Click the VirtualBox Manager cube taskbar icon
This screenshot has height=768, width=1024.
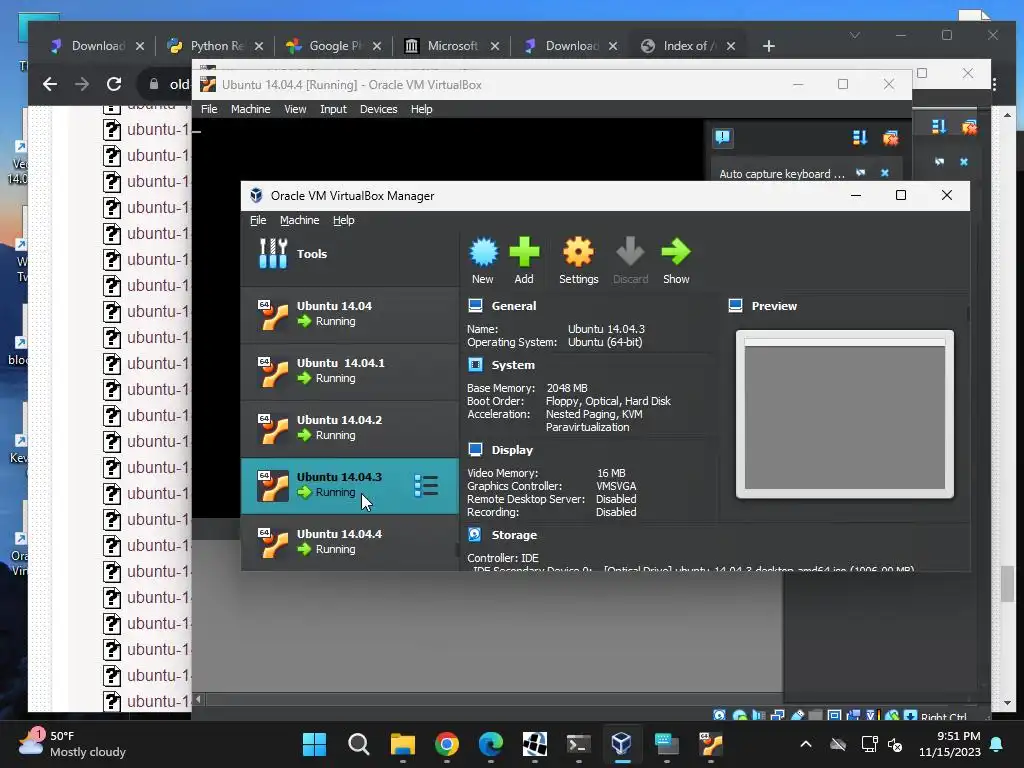(x=622, y=744)
